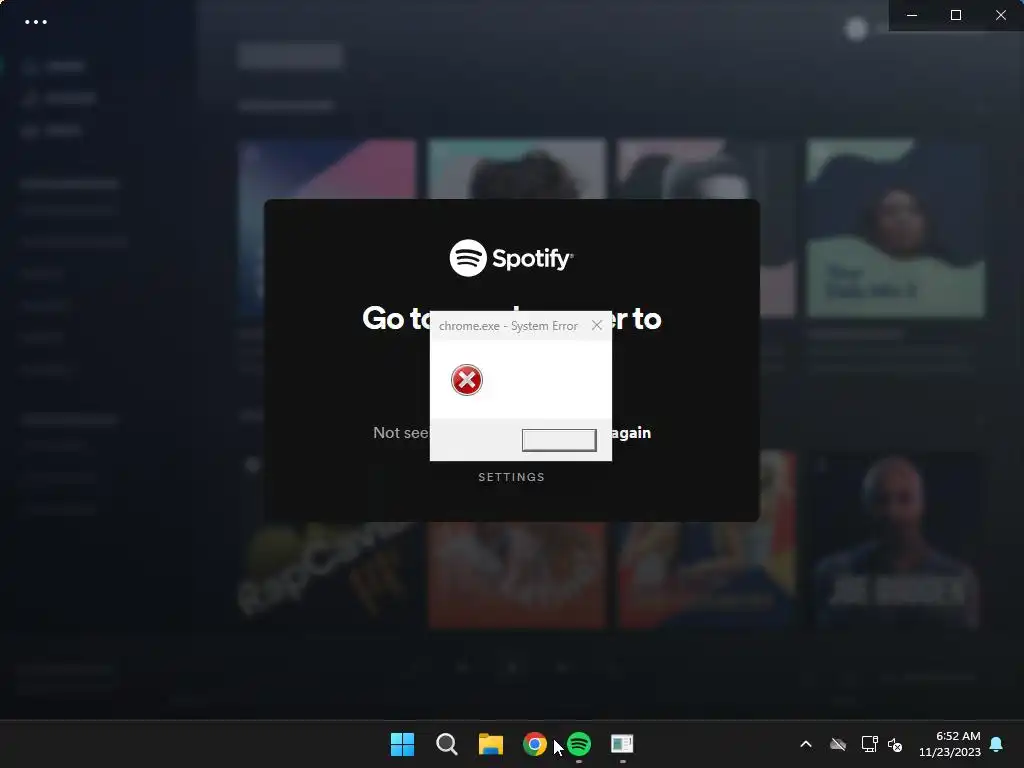1024x768 pixels.
Task: Open taskbar Search
Action: click(447, 744)
